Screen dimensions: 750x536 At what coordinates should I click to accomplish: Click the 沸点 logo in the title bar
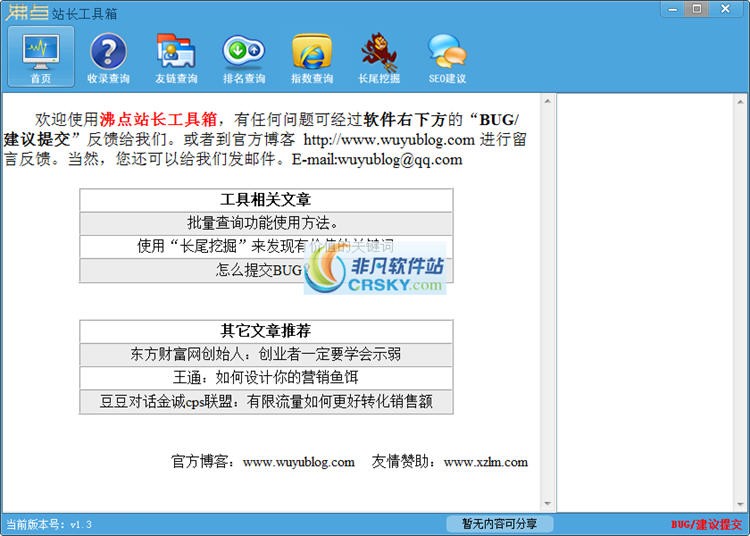(x=27, y=12)
